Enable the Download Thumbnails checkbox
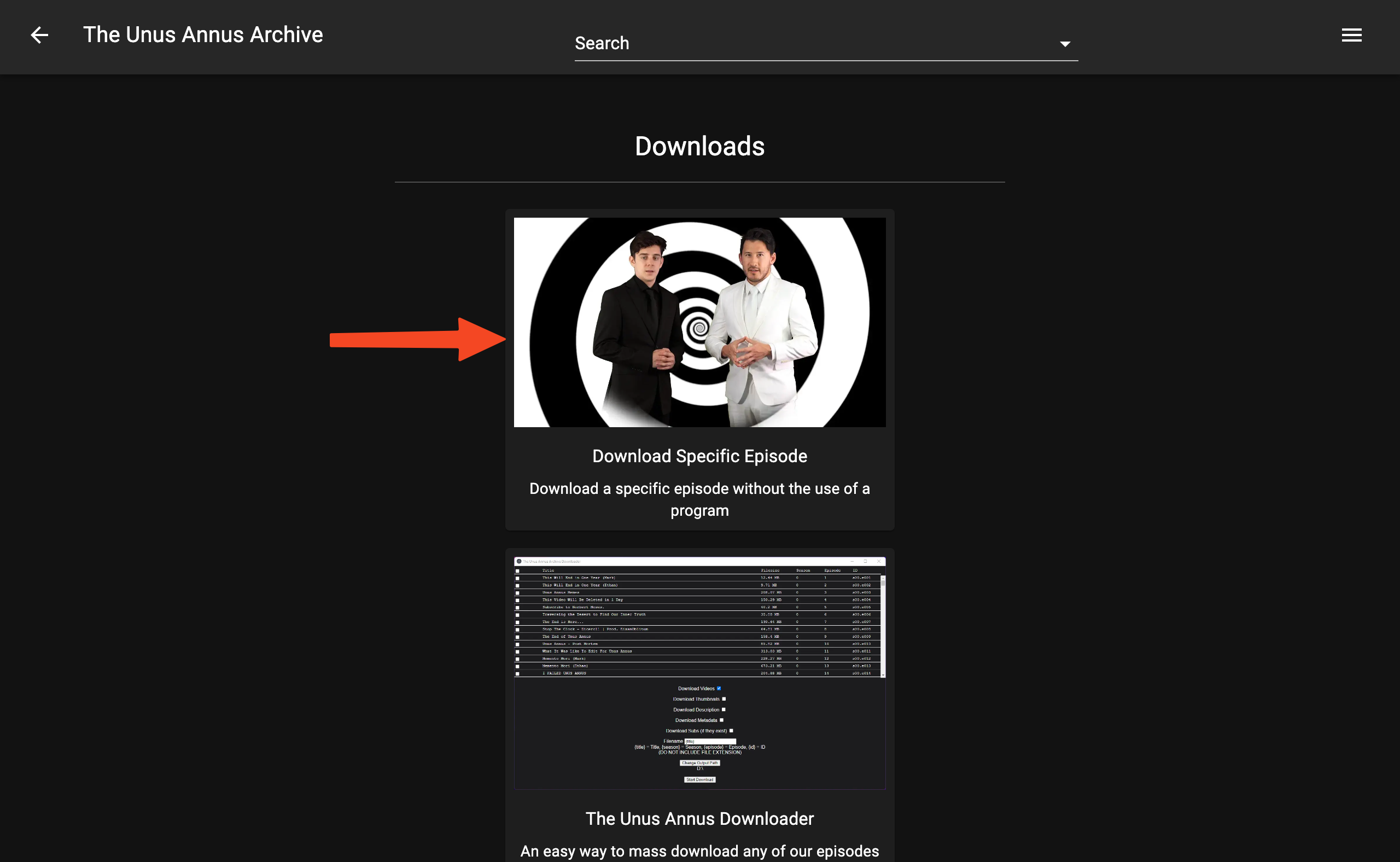1400x862 pixels. coord(724,699)
